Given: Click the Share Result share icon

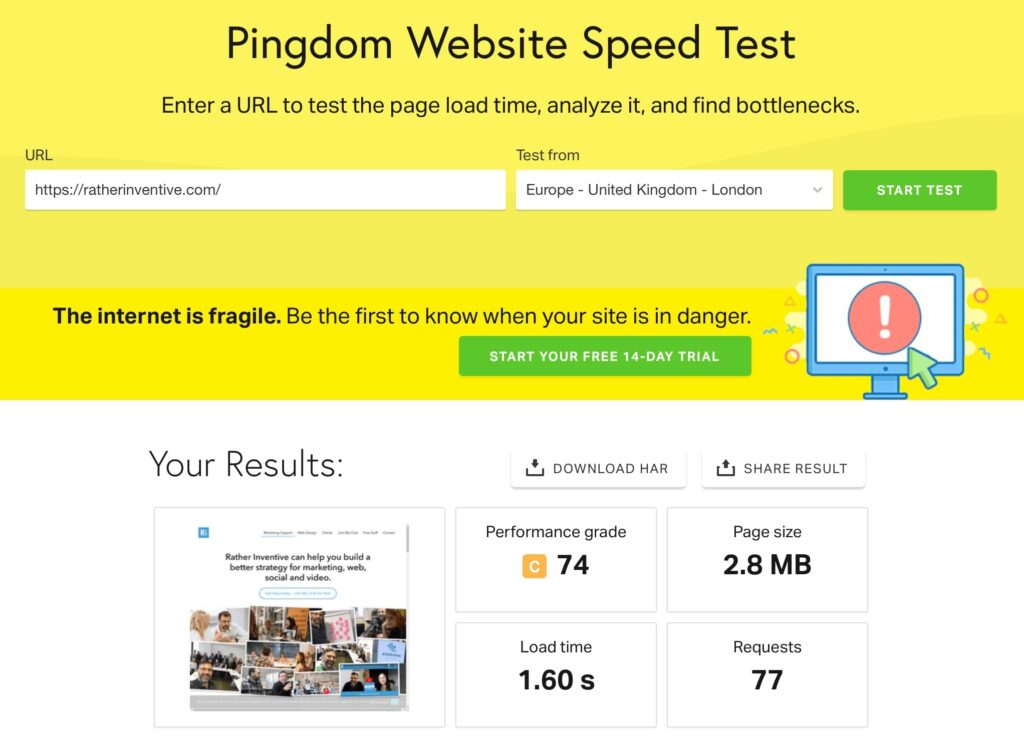Looking at the screenshot, I should click(724, 467).
